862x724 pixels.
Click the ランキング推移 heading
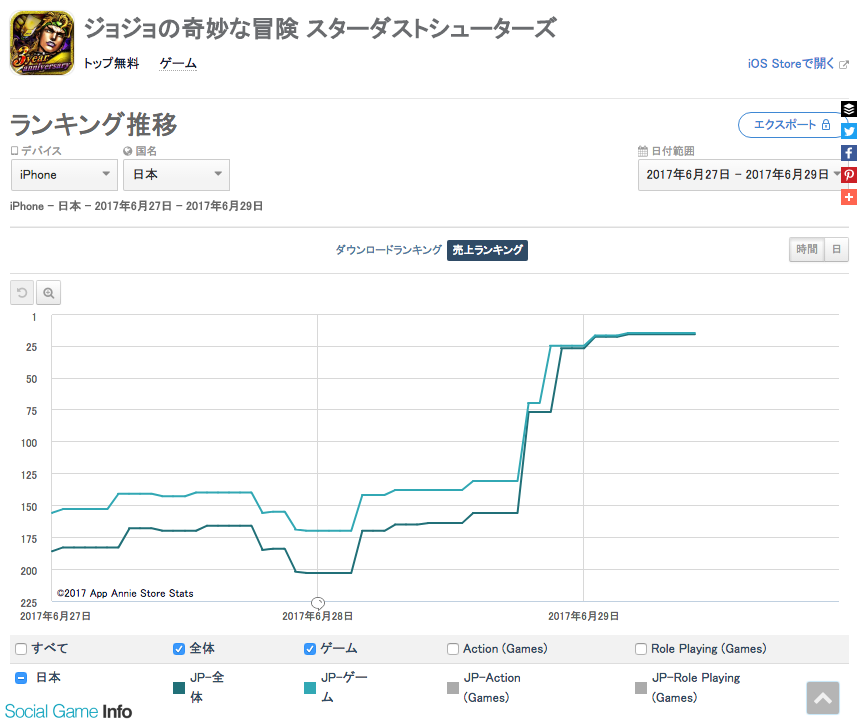pyautogui.click(x=93, y=124)
